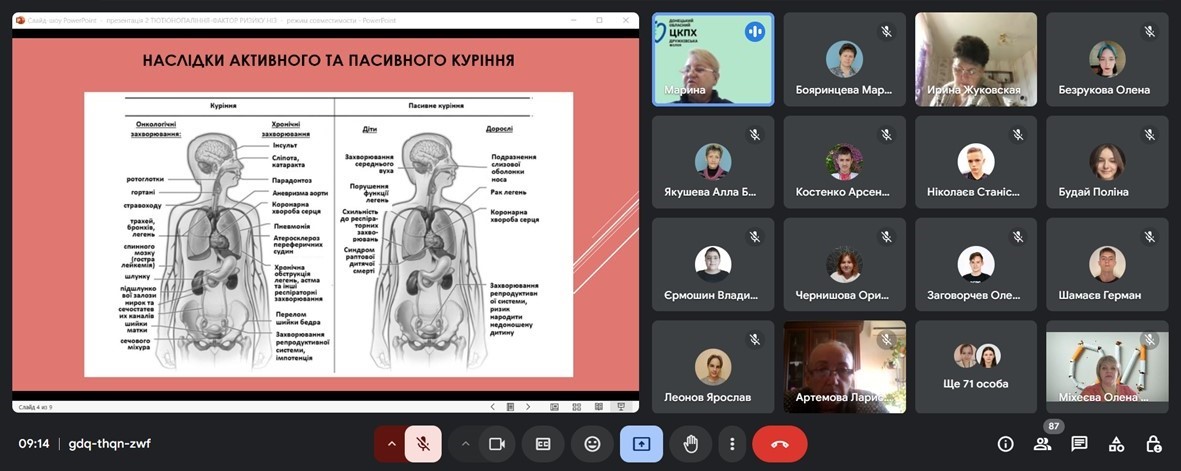
Task: Switch to slide sorter view in PowerPoint
Action: 576,407
